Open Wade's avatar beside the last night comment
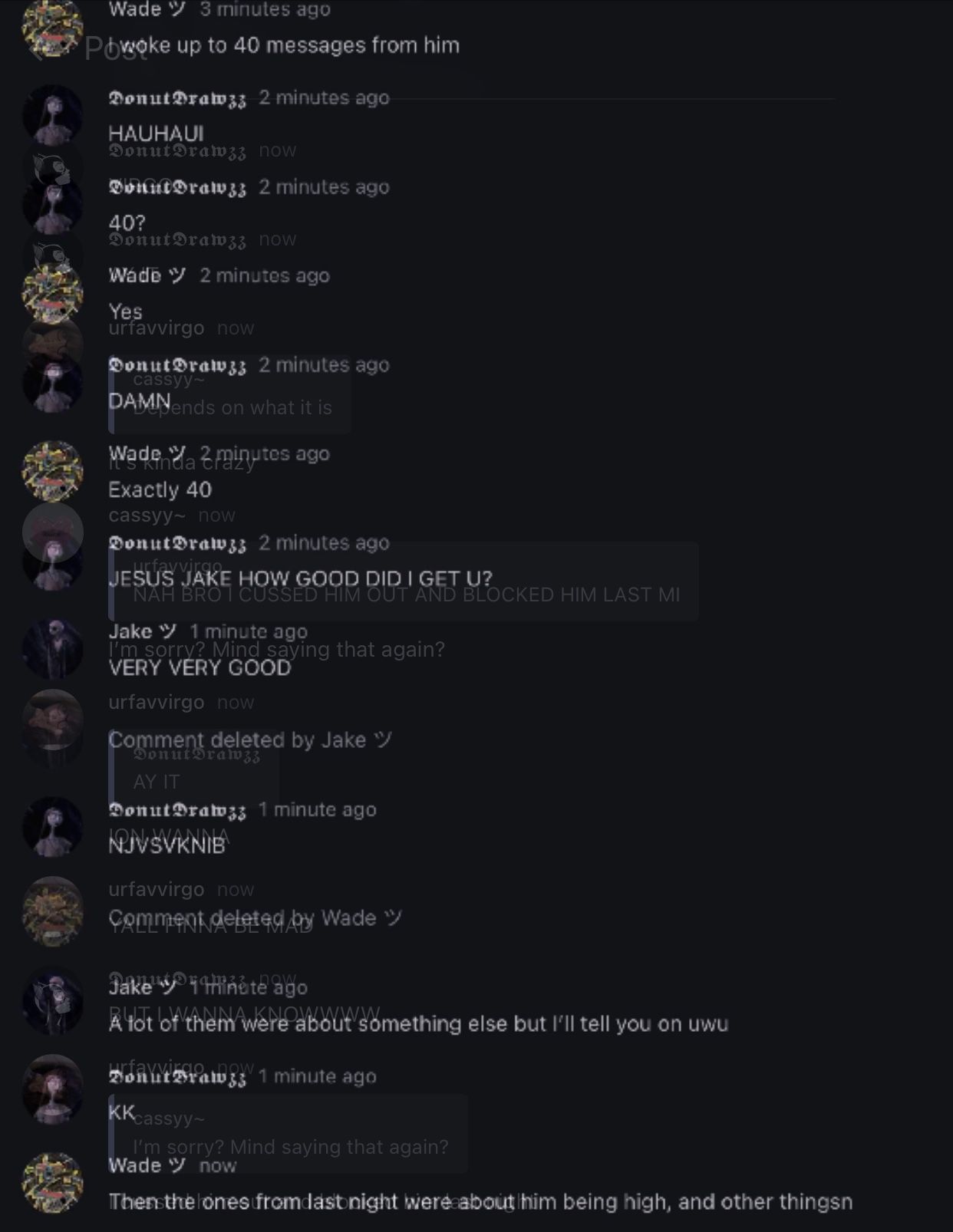The image size is (953, 1232). 52,1183
